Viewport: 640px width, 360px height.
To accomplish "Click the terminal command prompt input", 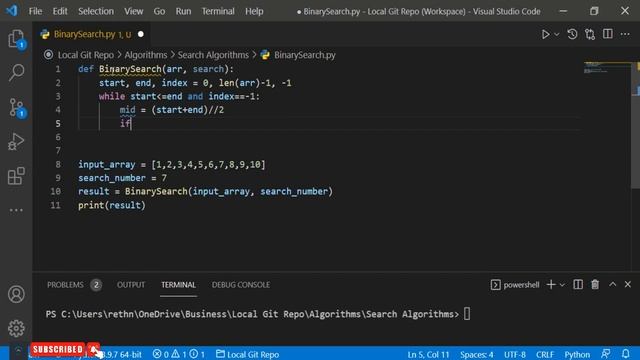I will (x=467, y=314).
